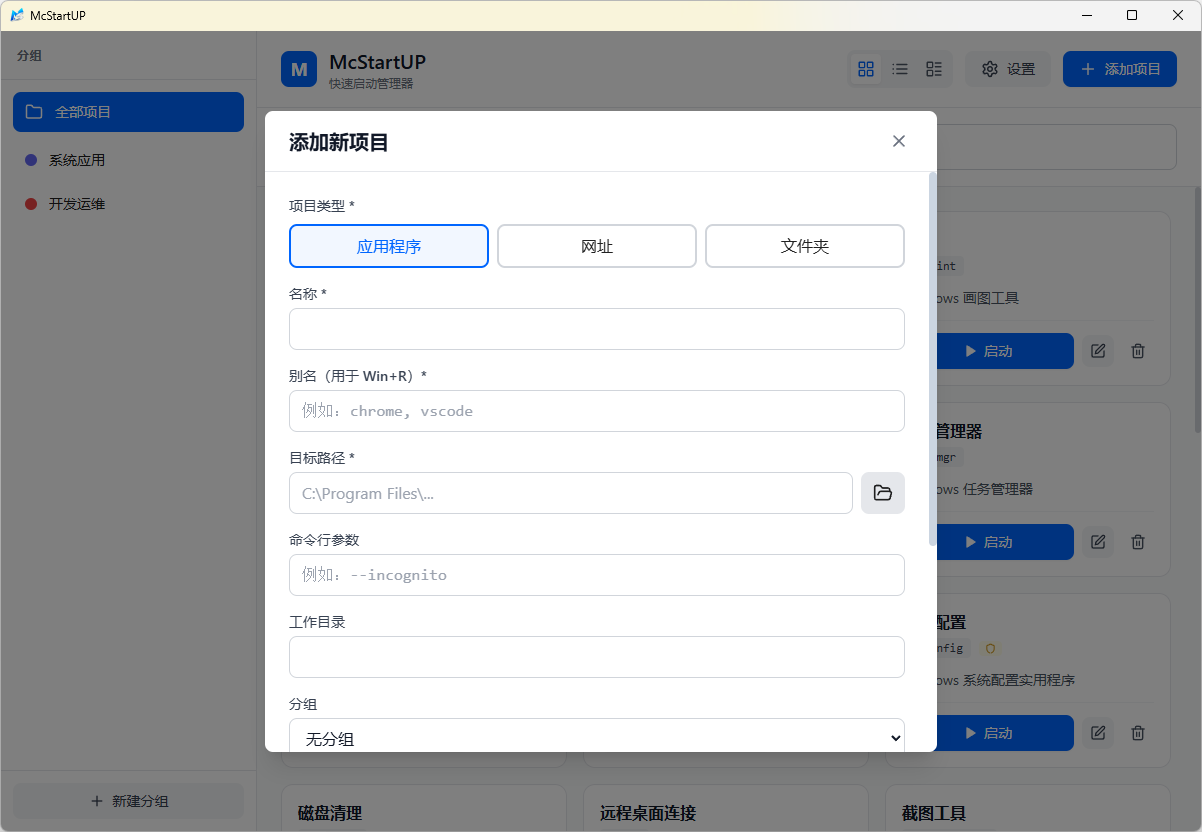Edit the 系统配置实用程序 item
Image resolution: width=1202 pixels, height=832 pixels.
click(1098, 733)
